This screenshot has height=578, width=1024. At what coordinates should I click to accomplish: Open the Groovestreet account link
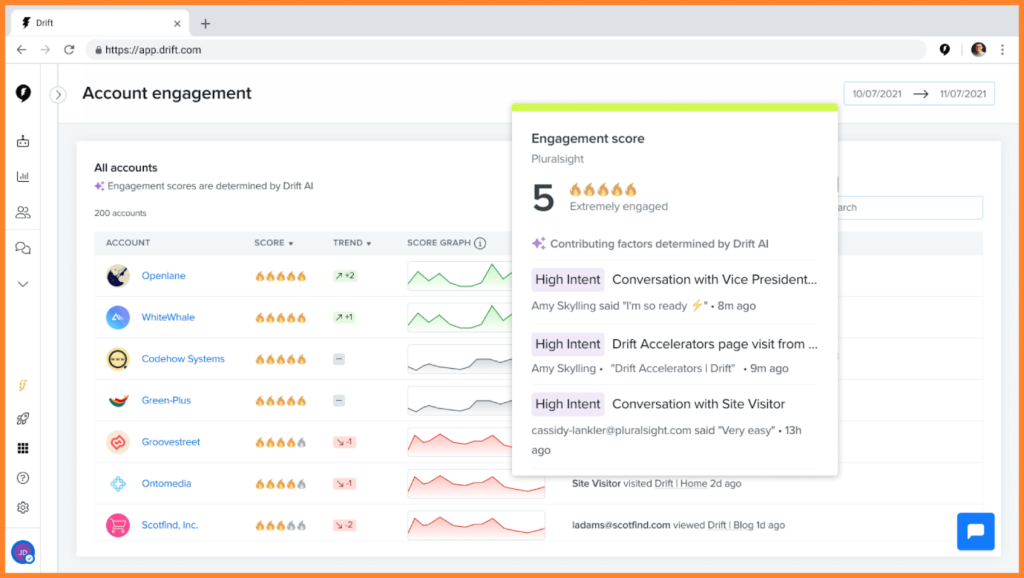tap(170, 442)
